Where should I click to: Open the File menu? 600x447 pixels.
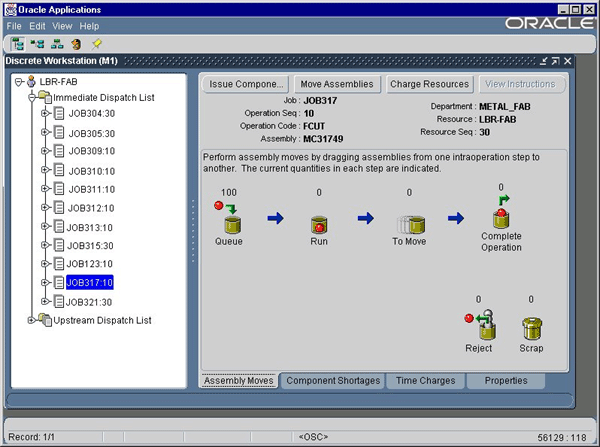[x=14, y=26]
